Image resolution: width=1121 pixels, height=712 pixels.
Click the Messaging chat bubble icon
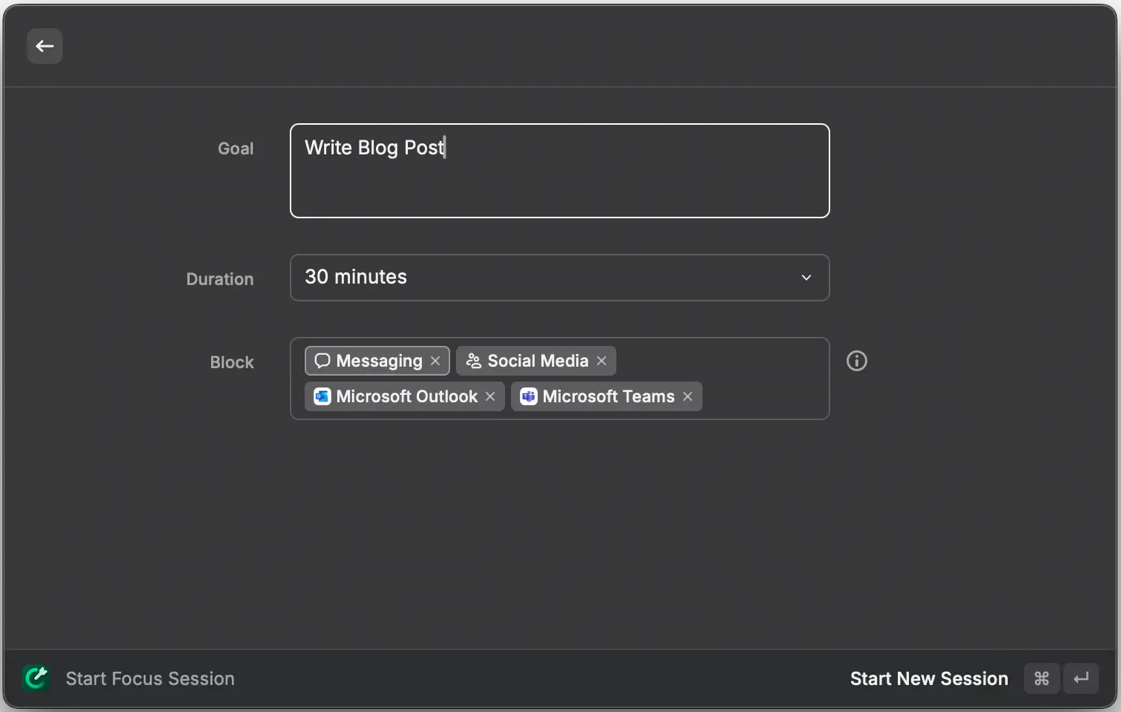point(322,361)
